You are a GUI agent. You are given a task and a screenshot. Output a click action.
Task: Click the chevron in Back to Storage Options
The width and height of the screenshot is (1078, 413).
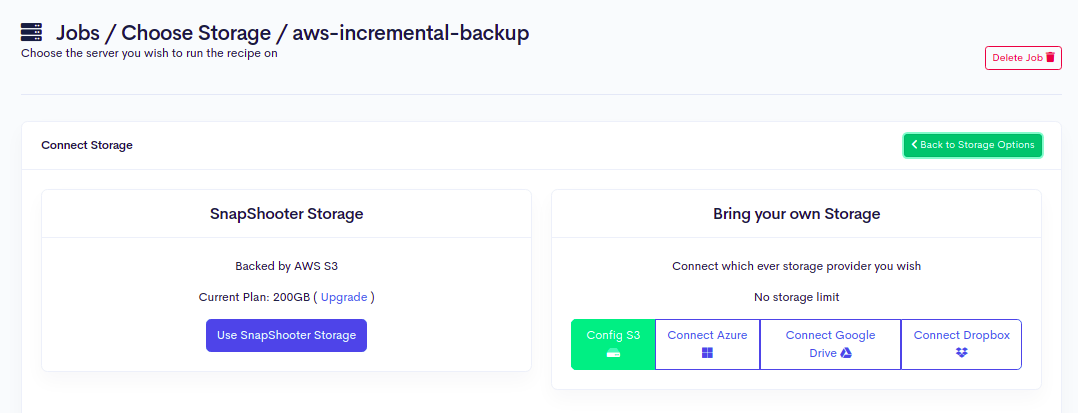[x=914, y=145]
